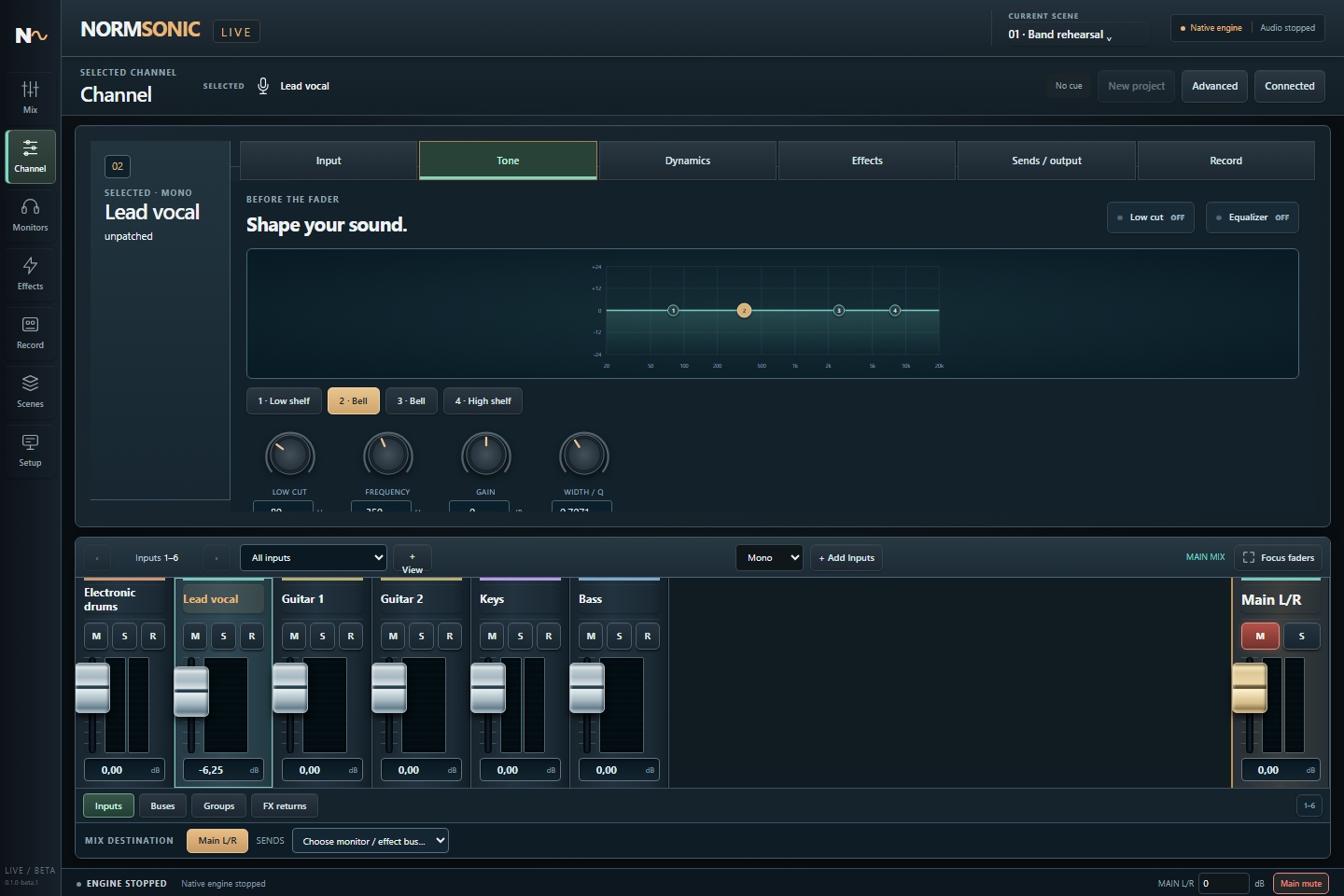Click the Frequency knob
The height and width of the screenshot is (896, 1344).
click(388, 455)
